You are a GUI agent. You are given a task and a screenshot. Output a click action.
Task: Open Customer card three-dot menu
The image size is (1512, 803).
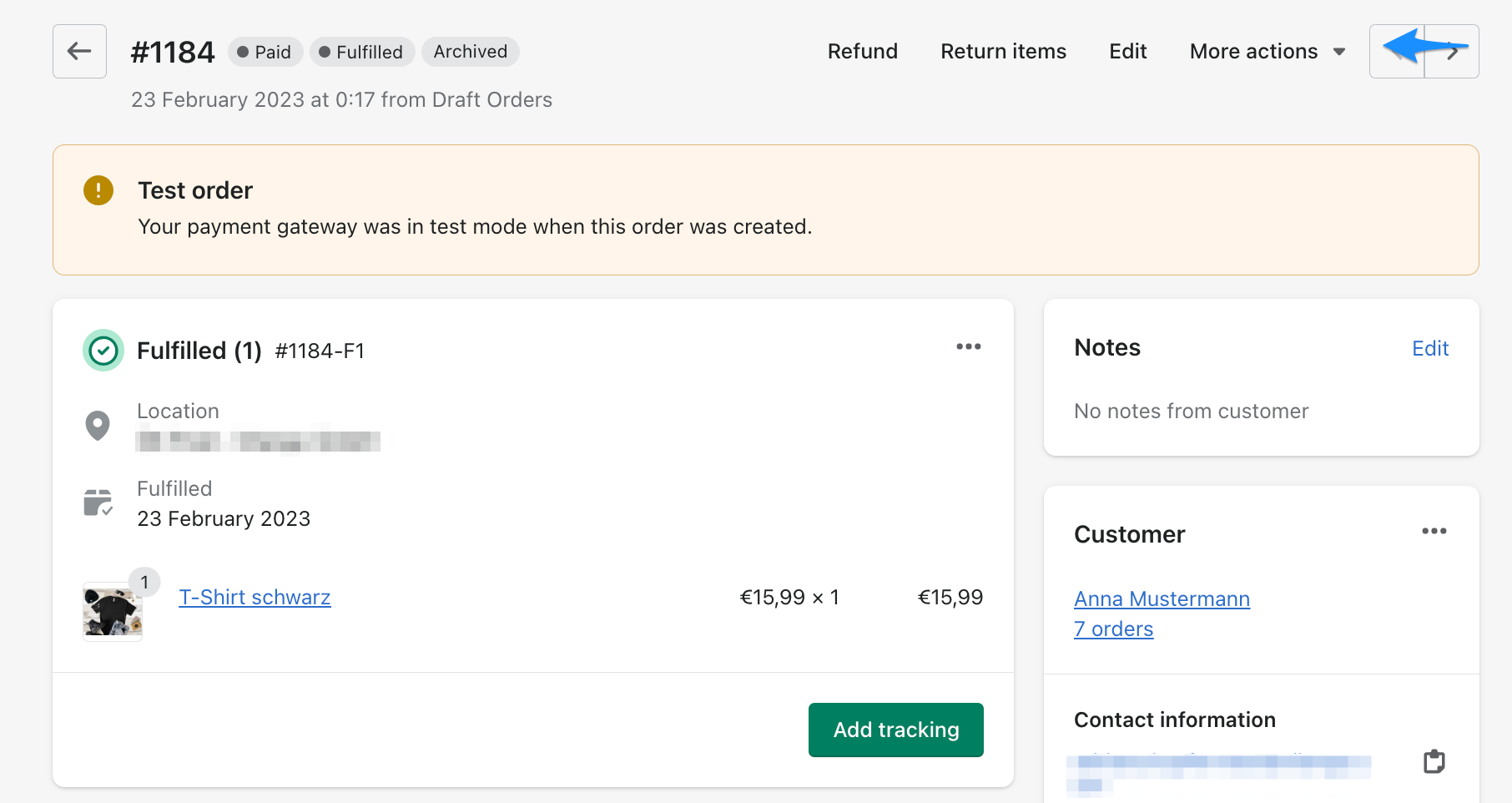coord(1434,531)
